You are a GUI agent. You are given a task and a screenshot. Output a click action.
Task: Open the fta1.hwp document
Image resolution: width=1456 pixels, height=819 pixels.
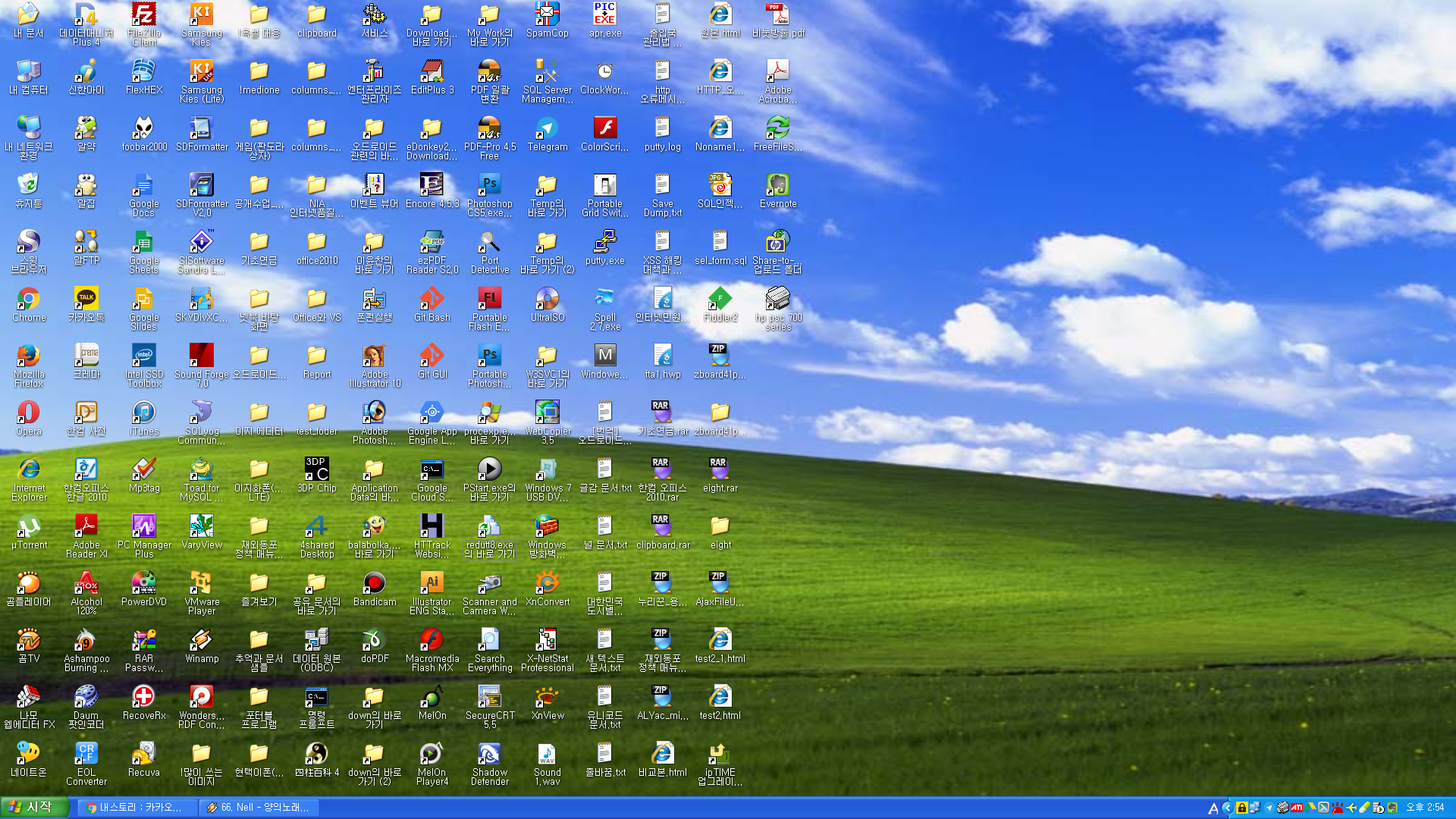[663, 361]
